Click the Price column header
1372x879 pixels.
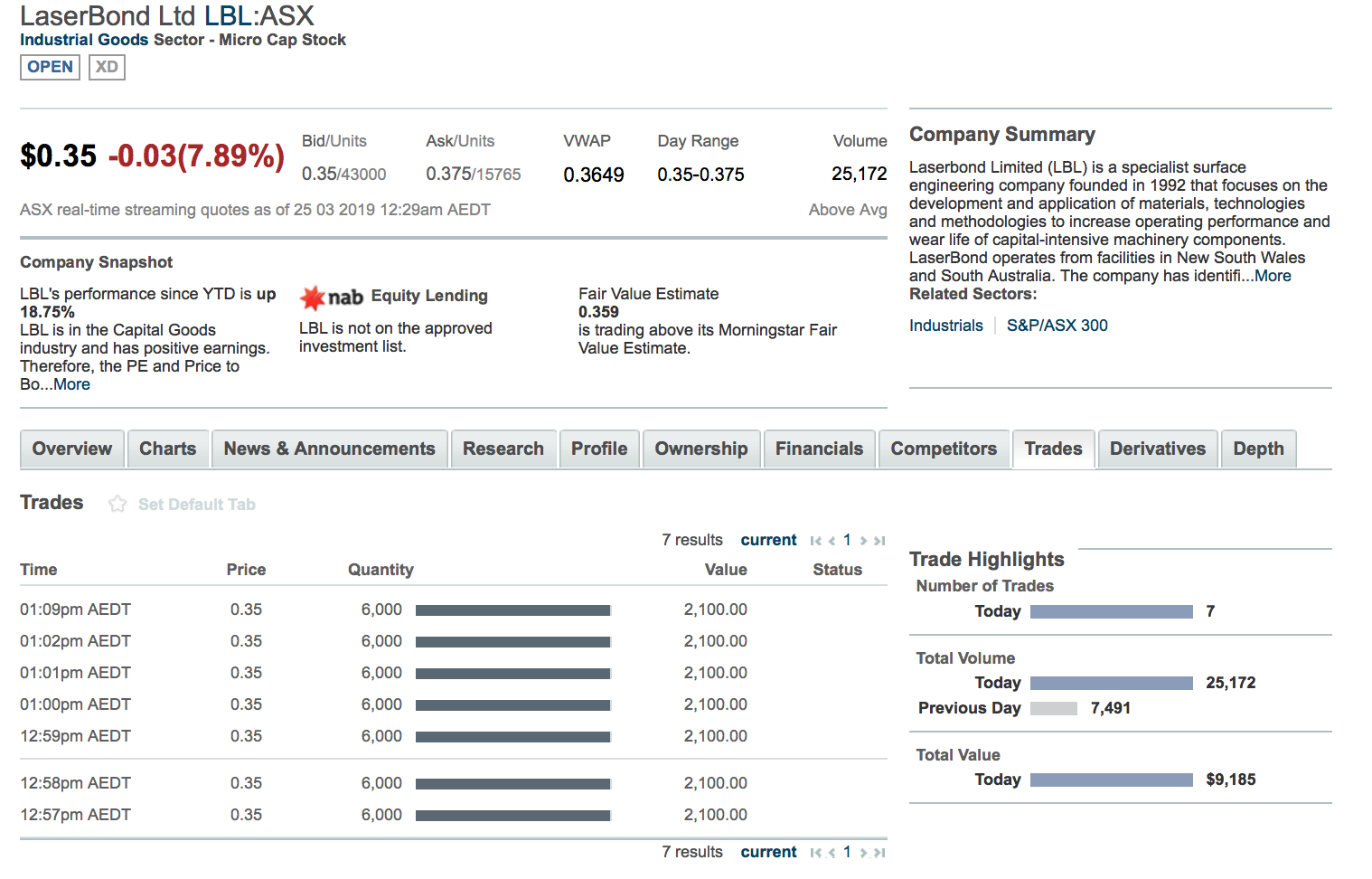(x=246, y=570)
